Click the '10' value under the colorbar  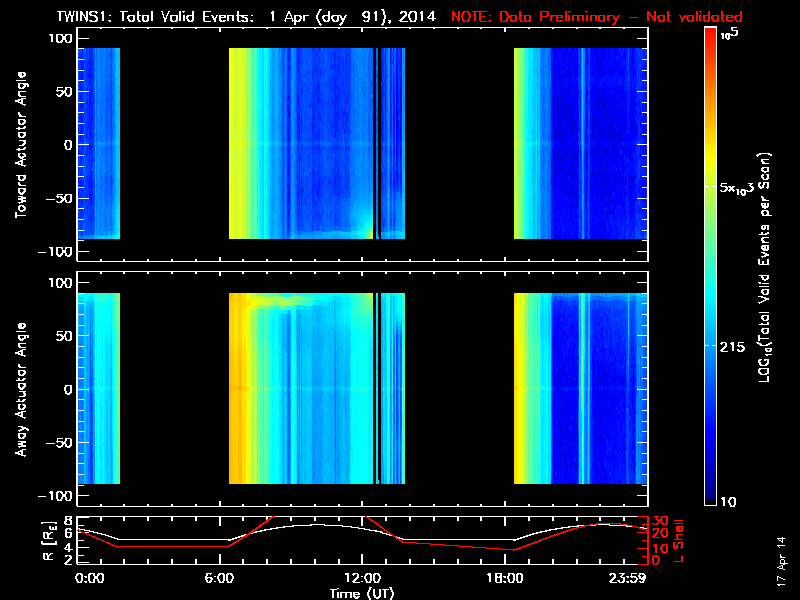[x=728, y=502]
